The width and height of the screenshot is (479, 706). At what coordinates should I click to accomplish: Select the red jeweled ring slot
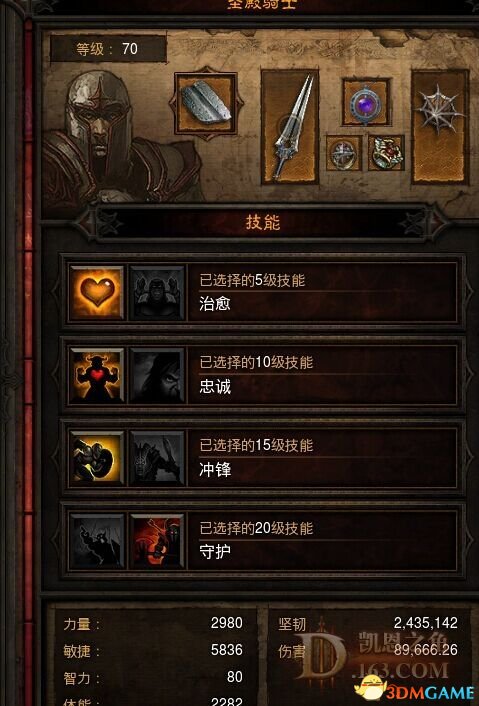click(386, 153)
